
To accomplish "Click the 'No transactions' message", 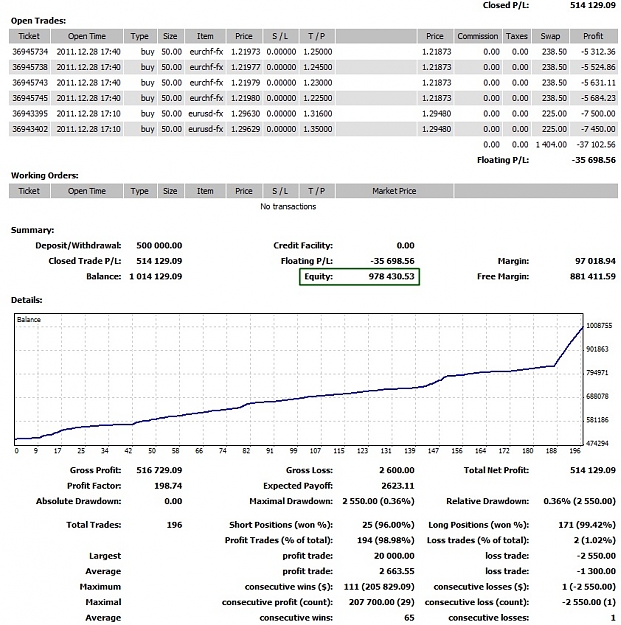I will click(288, 206).
